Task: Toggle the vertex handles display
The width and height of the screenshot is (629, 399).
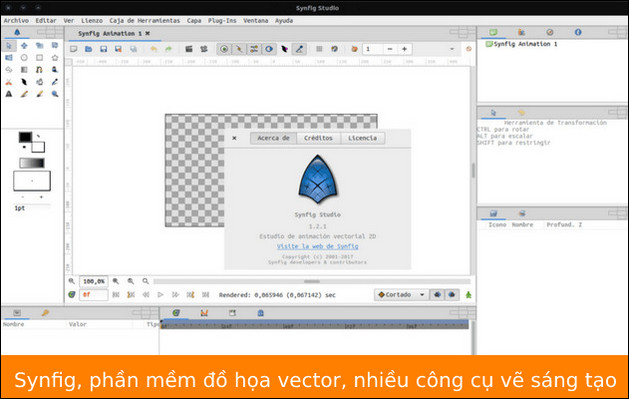Action: point(239,49)
